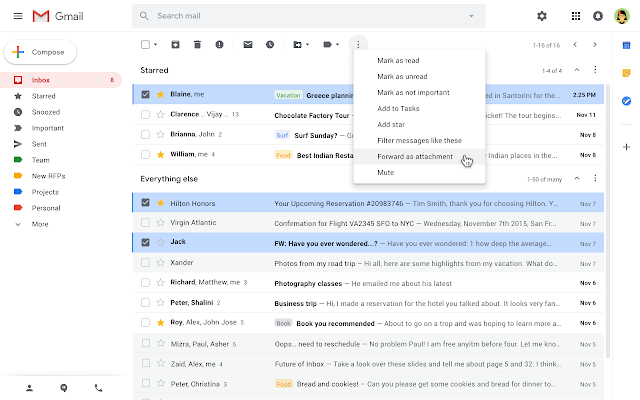
Task: Uncheck the Hilton Honors email checkbox
Action: click(x=146, y=202)
